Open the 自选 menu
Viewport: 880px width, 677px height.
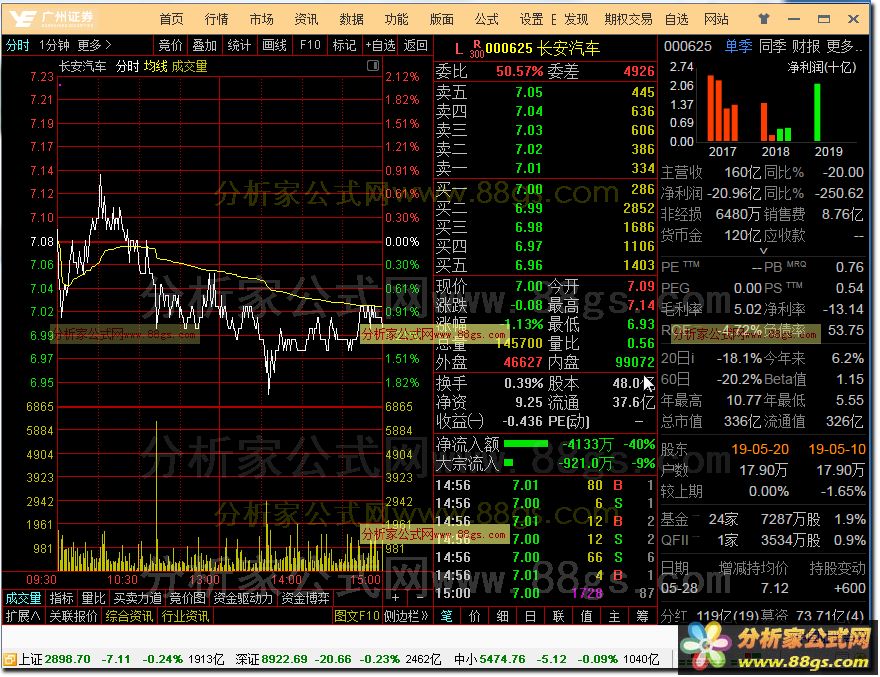(676, 19)
